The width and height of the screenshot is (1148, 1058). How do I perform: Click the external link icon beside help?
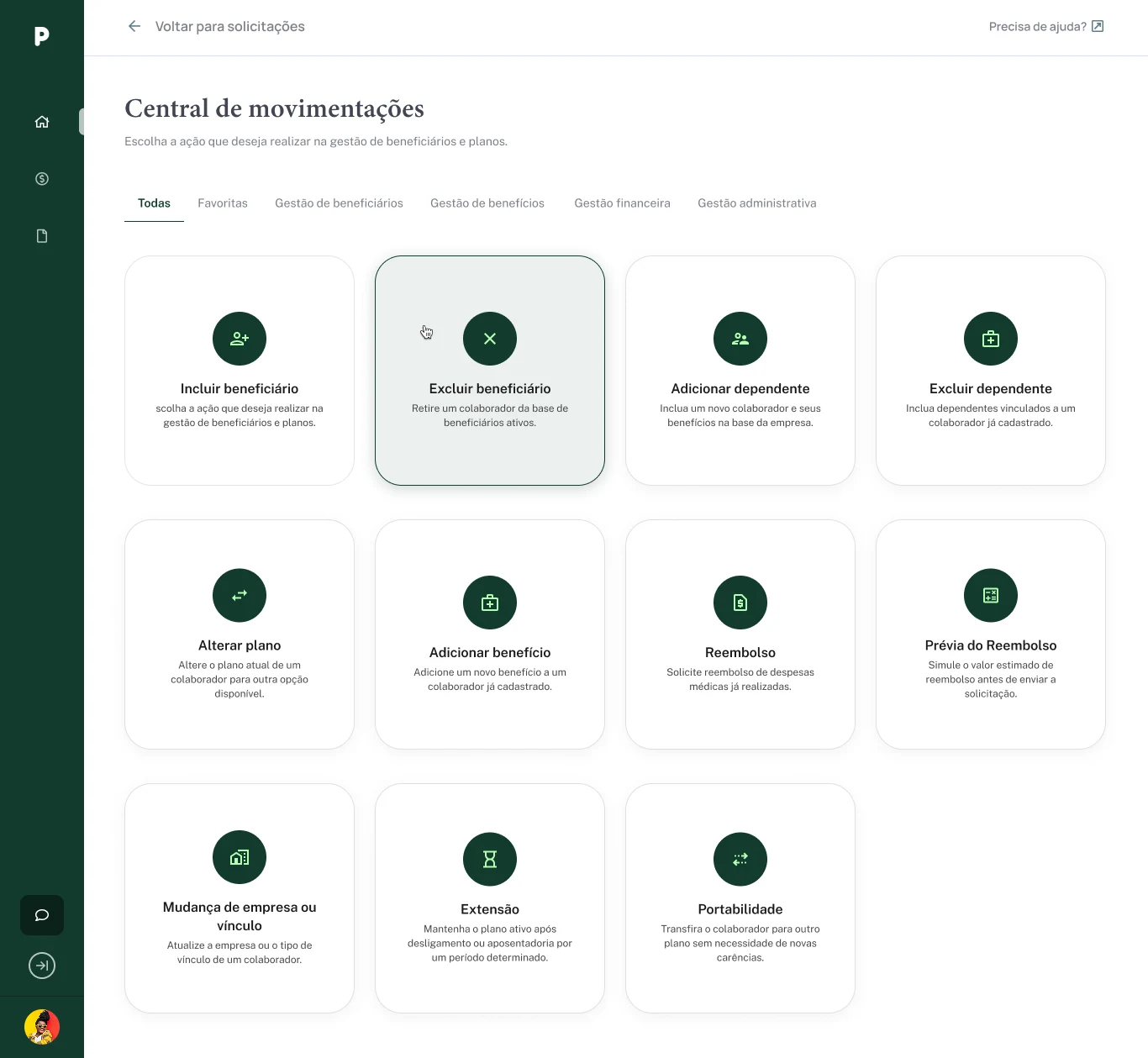(x=1098, y=26)
